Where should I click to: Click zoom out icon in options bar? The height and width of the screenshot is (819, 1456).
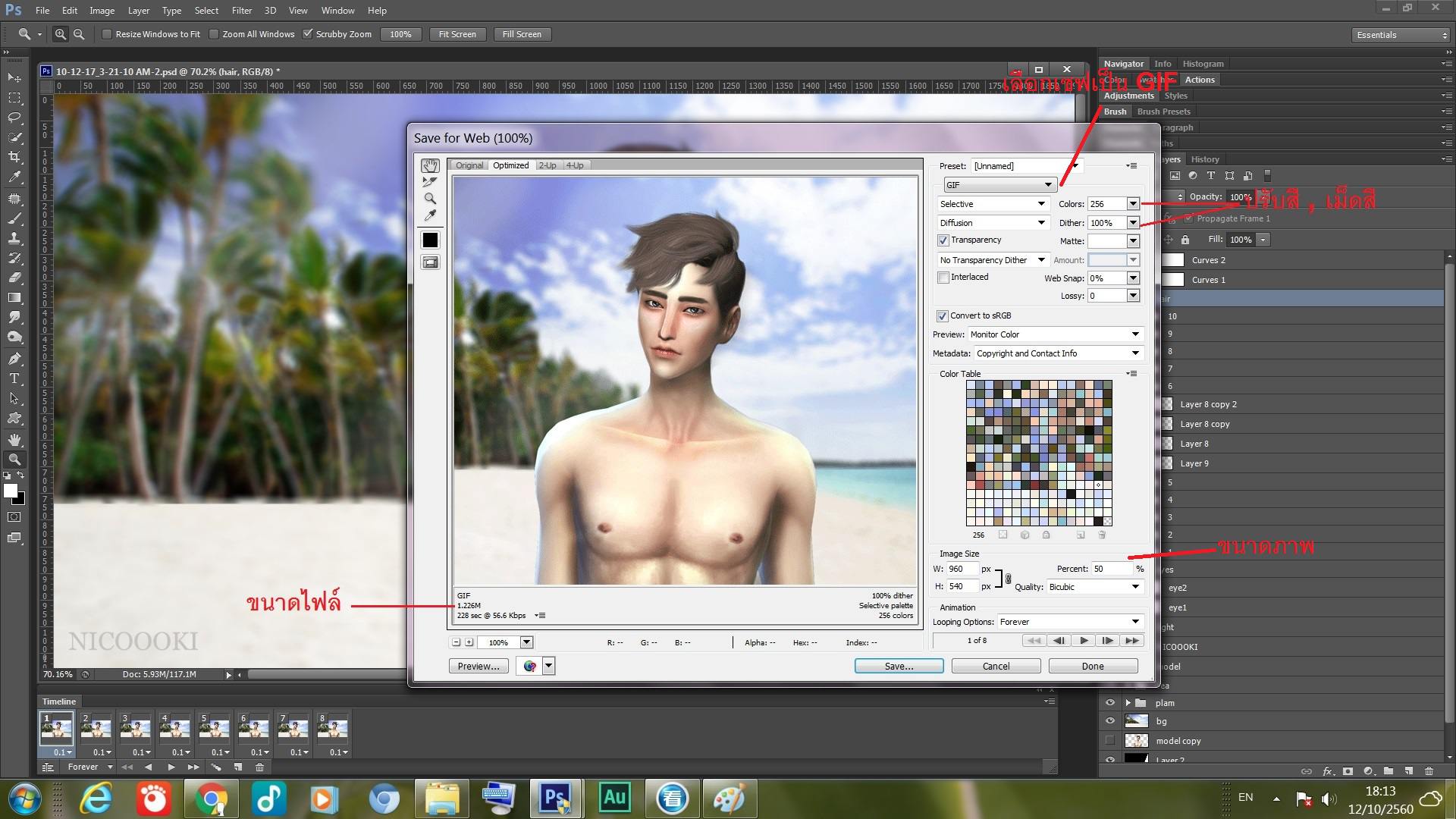click(79, 34)
